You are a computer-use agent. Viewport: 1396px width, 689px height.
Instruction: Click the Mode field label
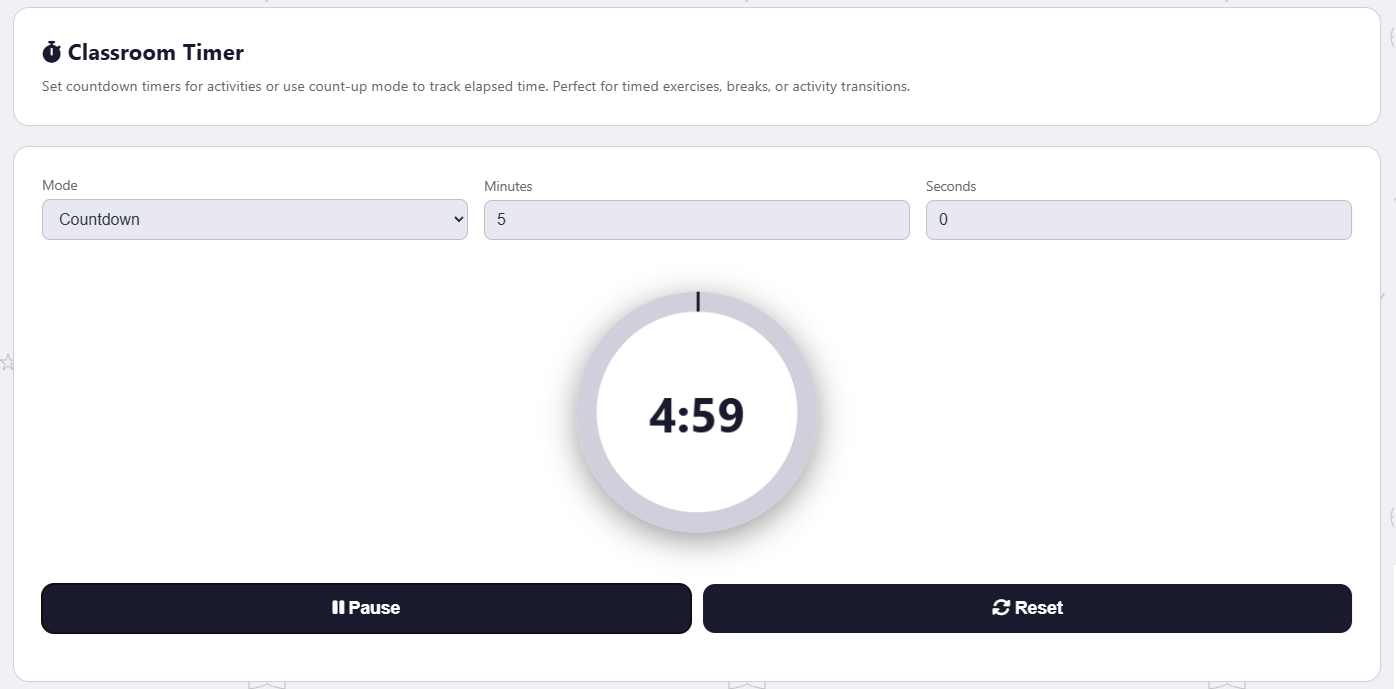click(60, 186)
